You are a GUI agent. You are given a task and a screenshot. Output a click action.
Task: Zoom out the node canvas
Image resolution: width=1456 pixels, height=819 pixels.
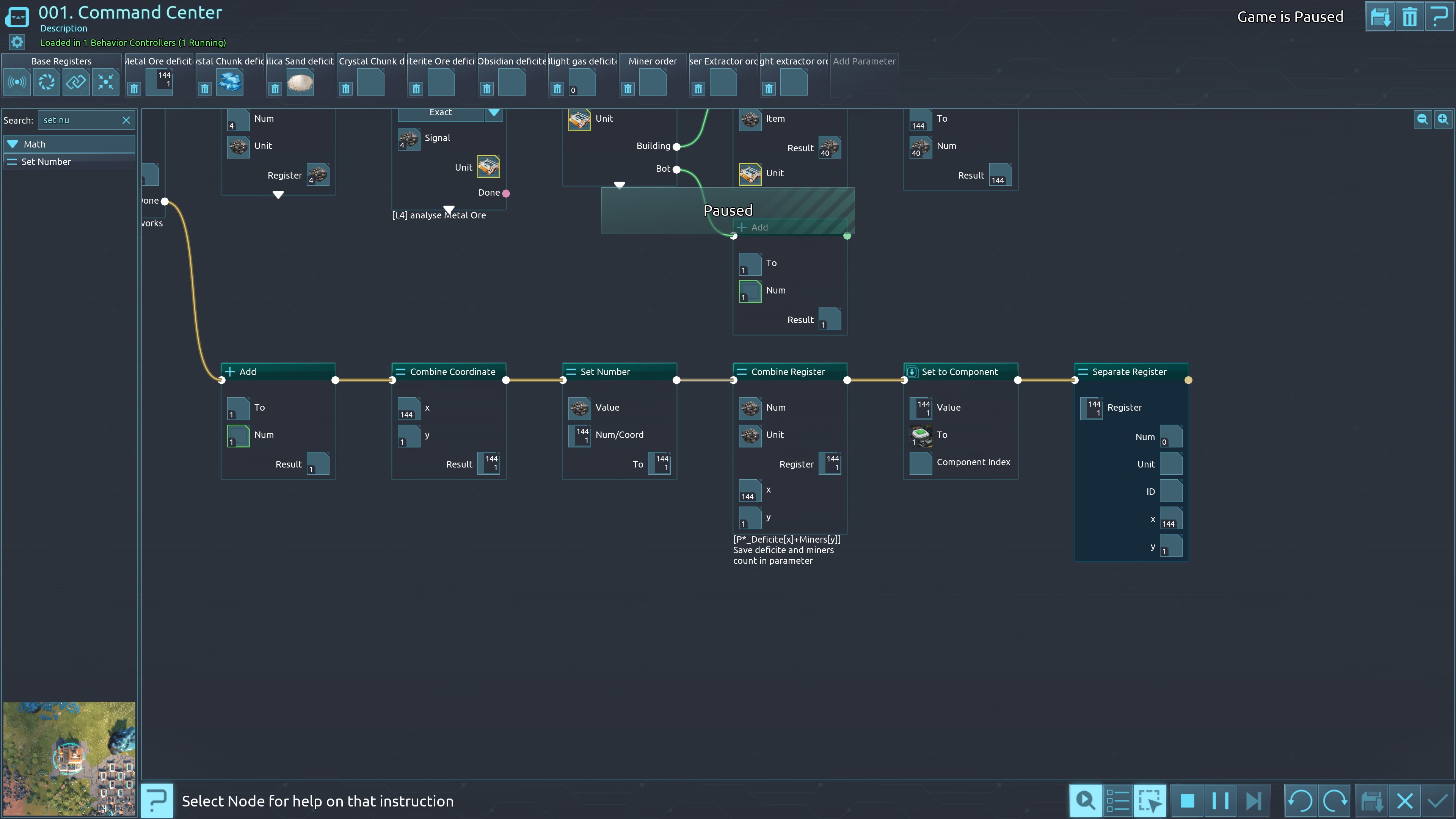[1422, 119]
